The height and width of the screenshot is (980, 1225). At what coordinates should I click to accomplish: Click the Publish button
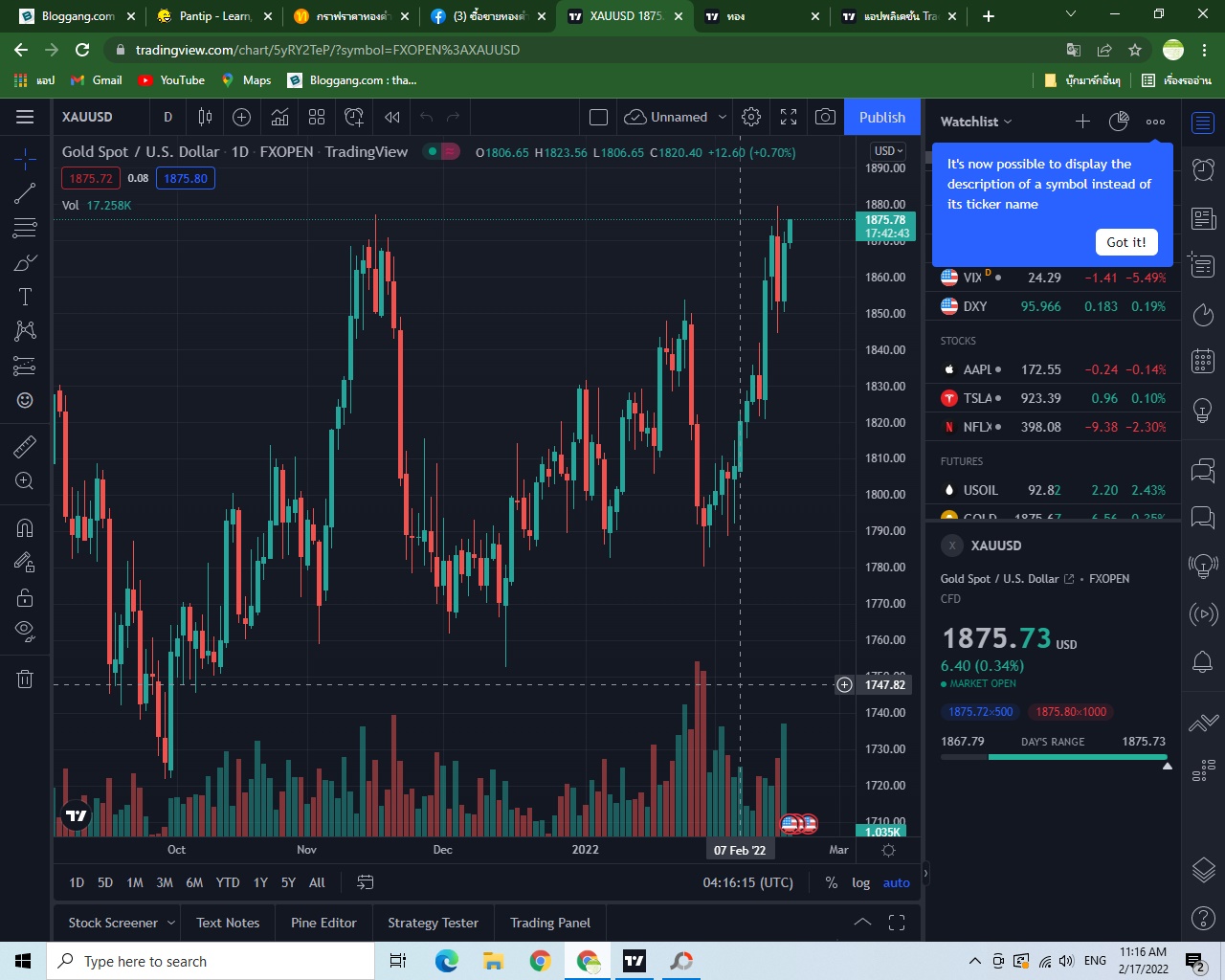[882, 117]
